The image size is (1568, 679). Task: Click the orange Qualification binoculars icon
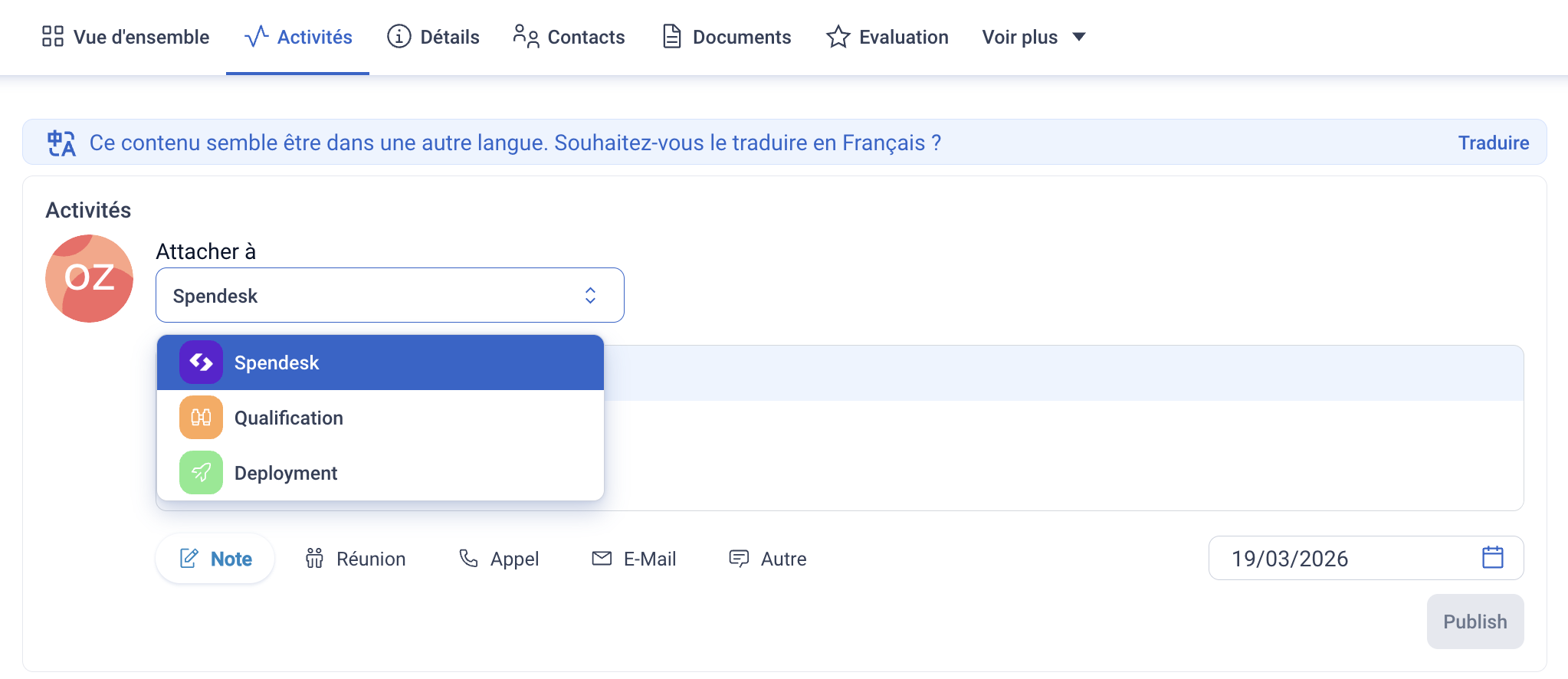(201, 418)
